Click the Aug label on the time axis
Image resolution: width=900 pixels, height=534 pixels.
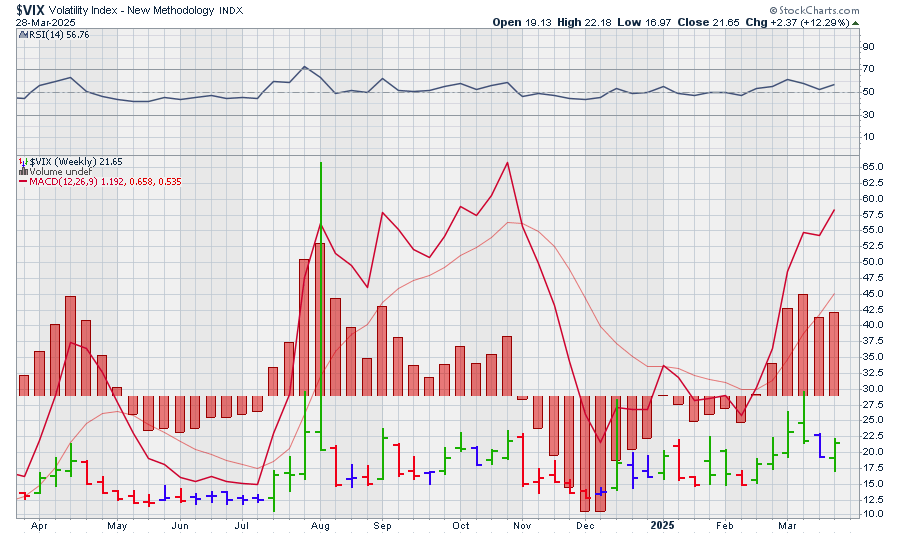point(320,523)
